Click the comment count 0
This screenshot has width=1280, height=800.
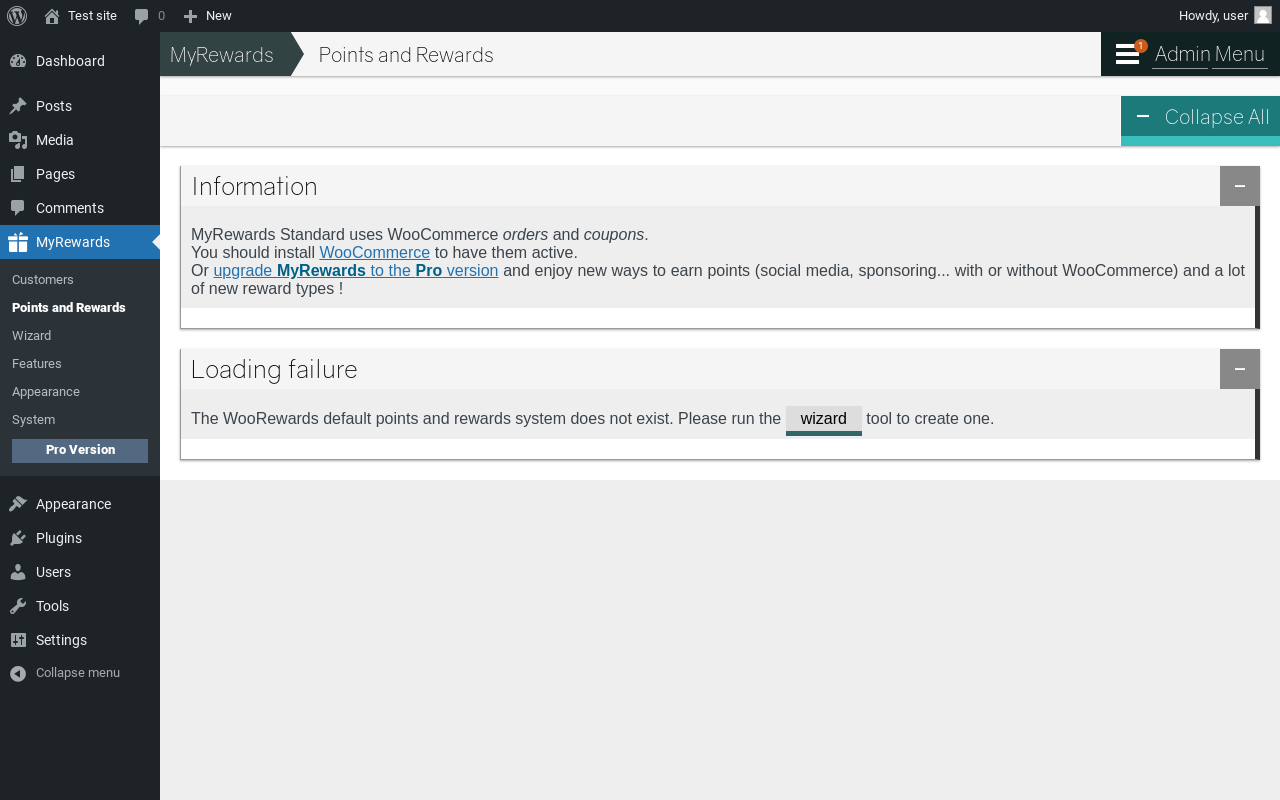(161, 16)
